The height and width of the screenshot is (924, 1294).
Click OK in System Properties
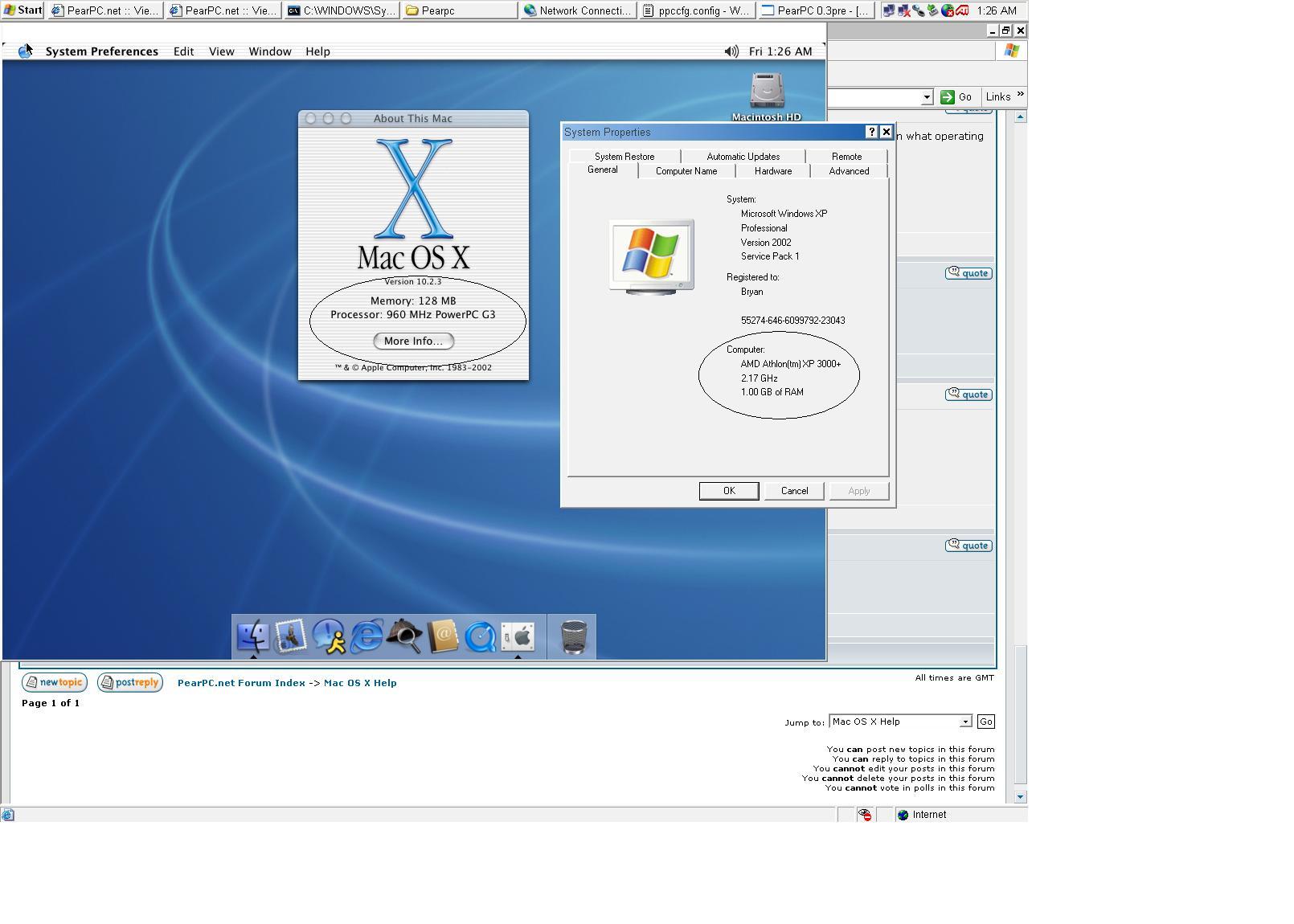tap(729, 491)
